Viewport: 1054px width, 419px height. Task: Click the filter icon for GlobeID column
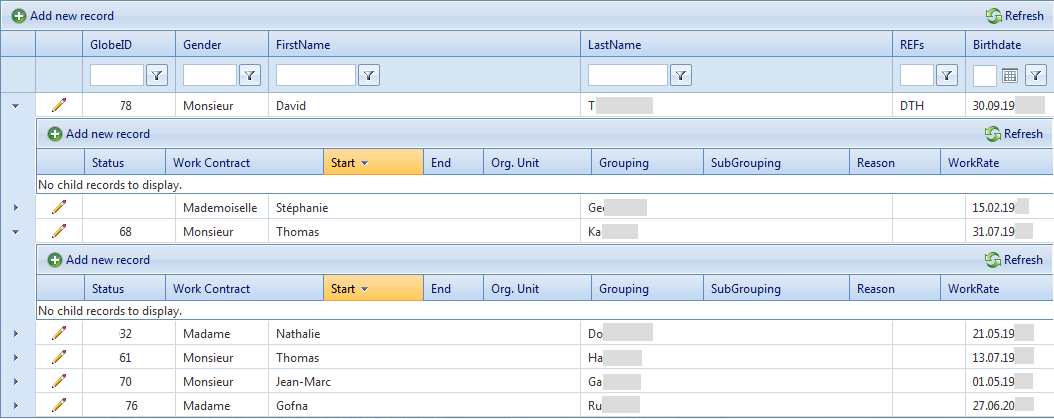point(157,75)
